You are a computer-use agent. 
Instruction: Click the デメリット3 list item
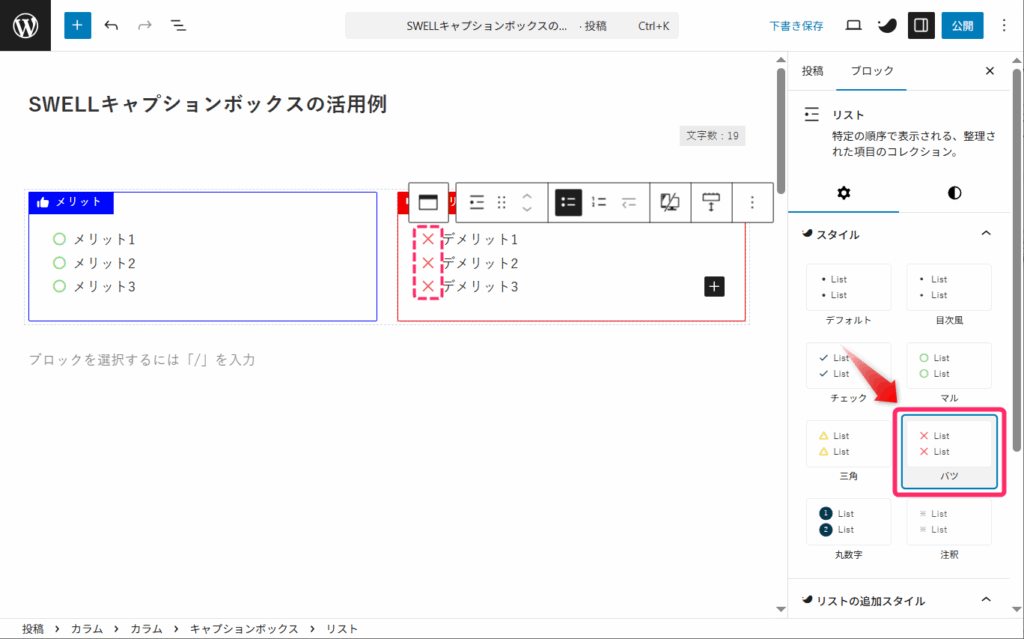coord(480,287)
